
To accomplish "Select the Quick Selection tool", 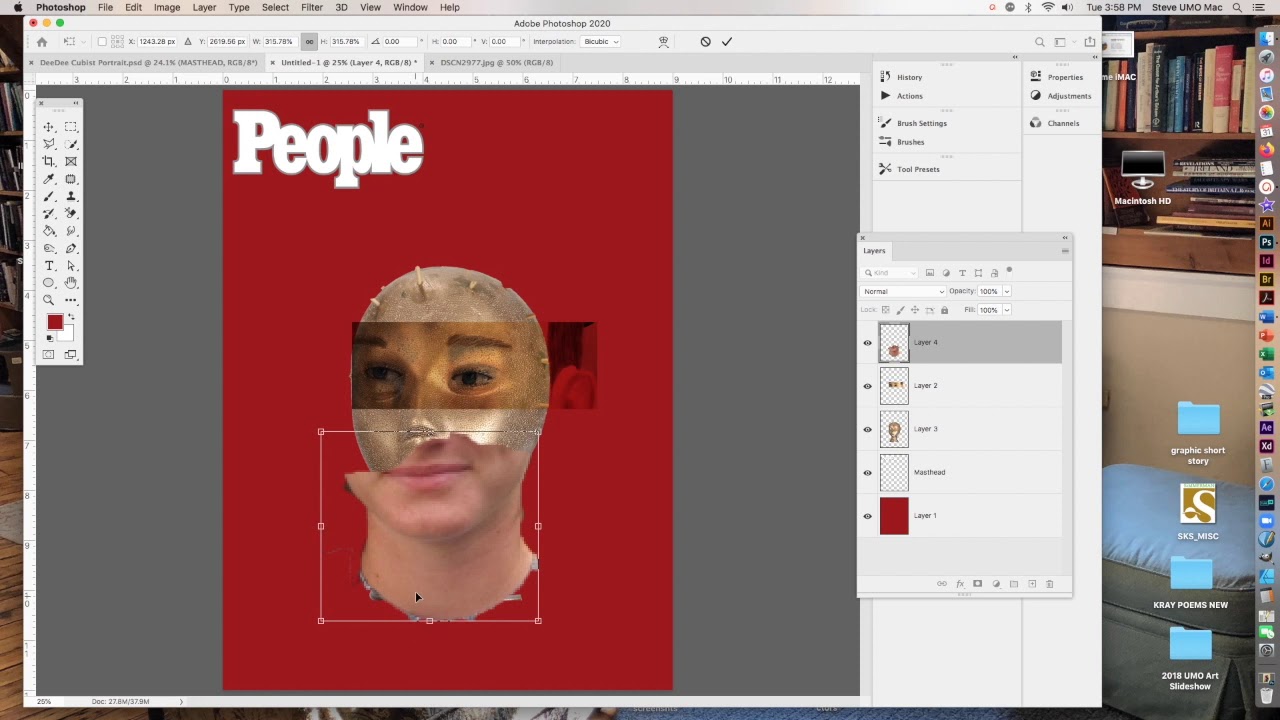I will tap(70, 144).
